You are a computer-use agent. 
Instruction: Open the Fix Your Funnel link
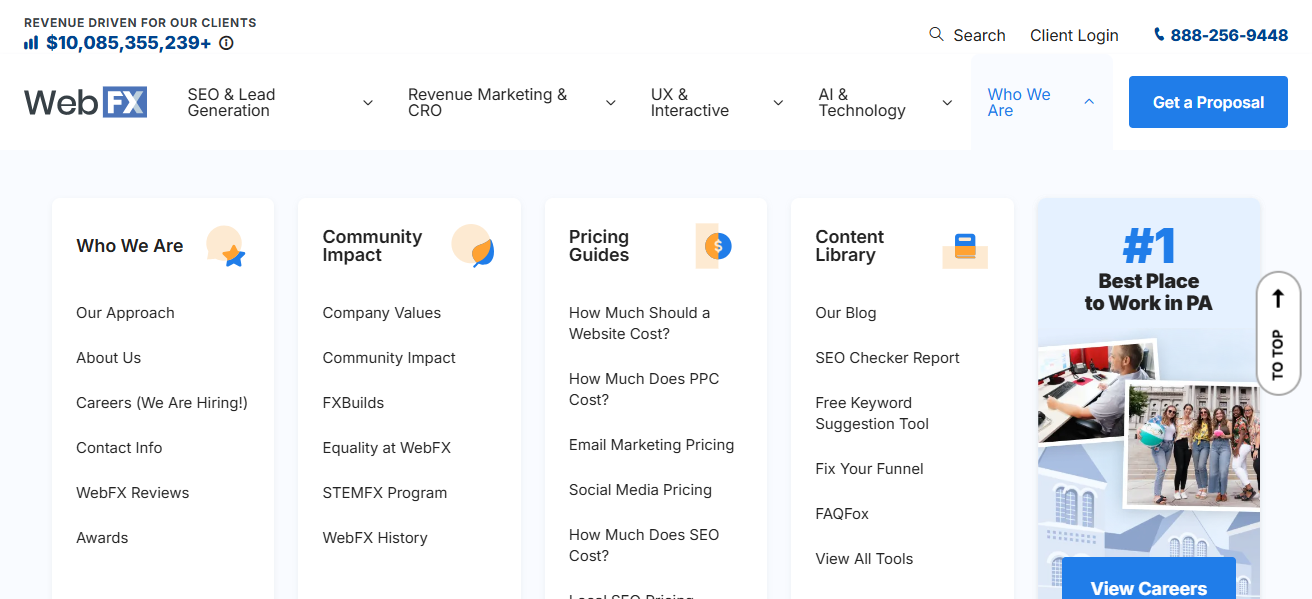click(870, 469)
